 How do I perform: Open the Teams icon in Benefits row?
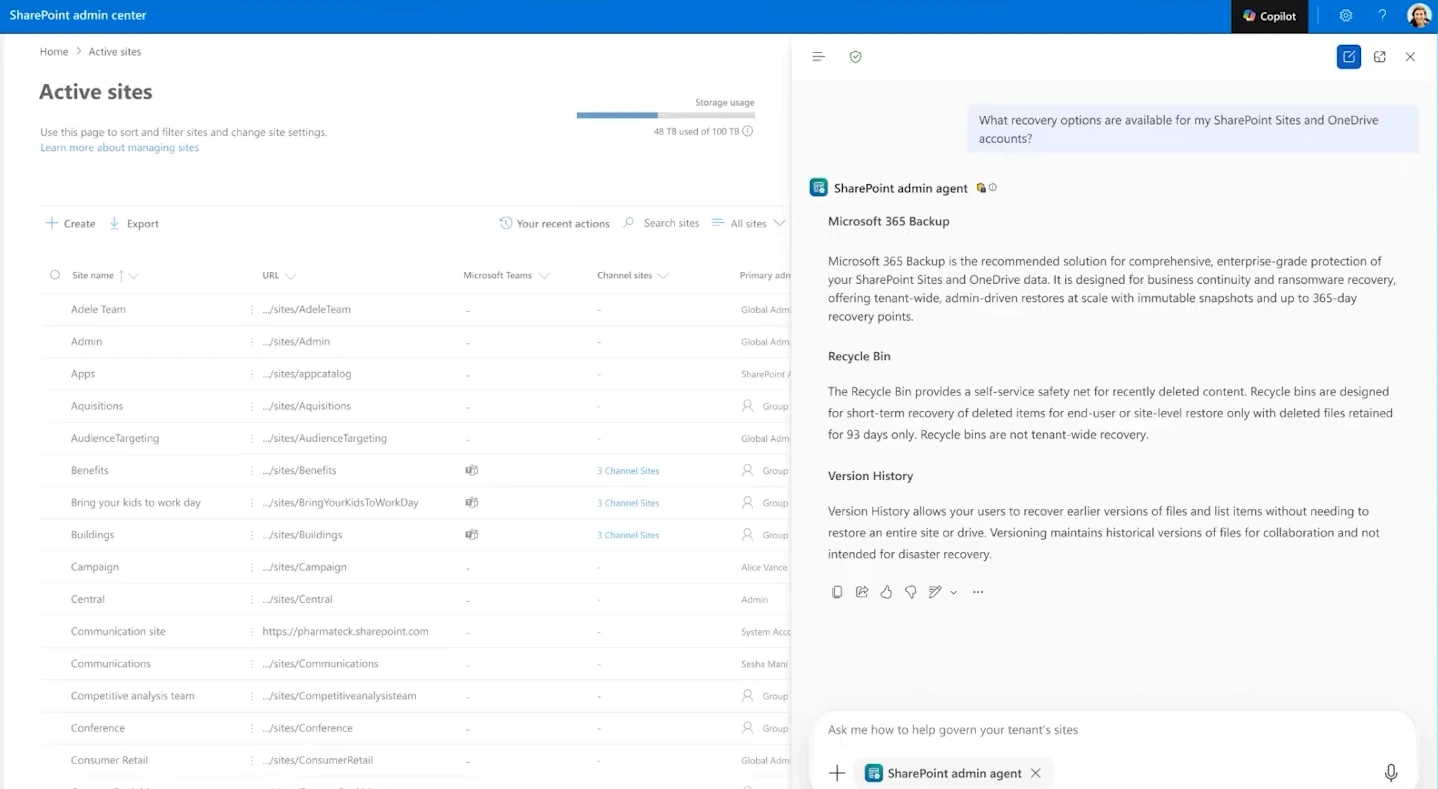point(471,470)
